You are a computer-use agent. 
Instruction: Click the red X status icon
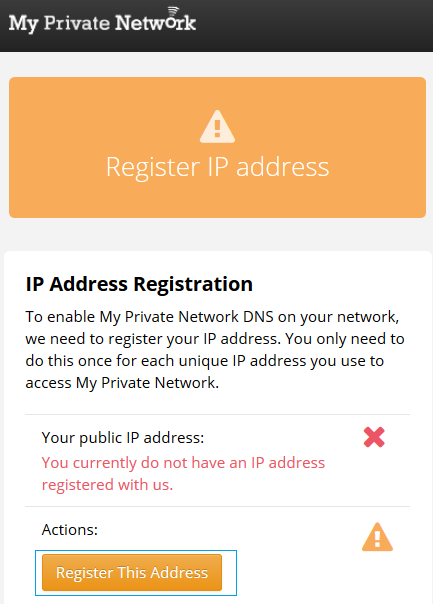[374, 437]
